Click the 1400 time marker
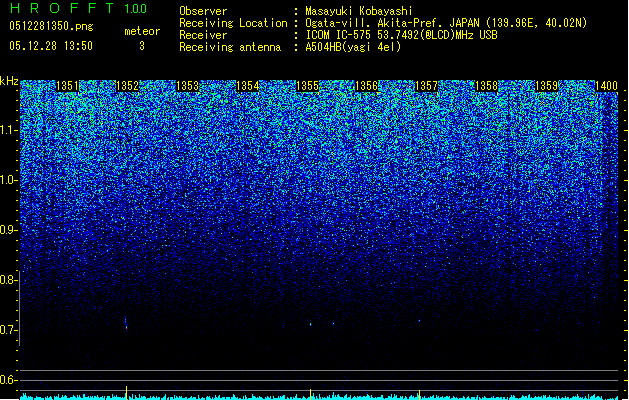This screenshot has height=400, width=629. pyautogui.click(x=606, y=86)
